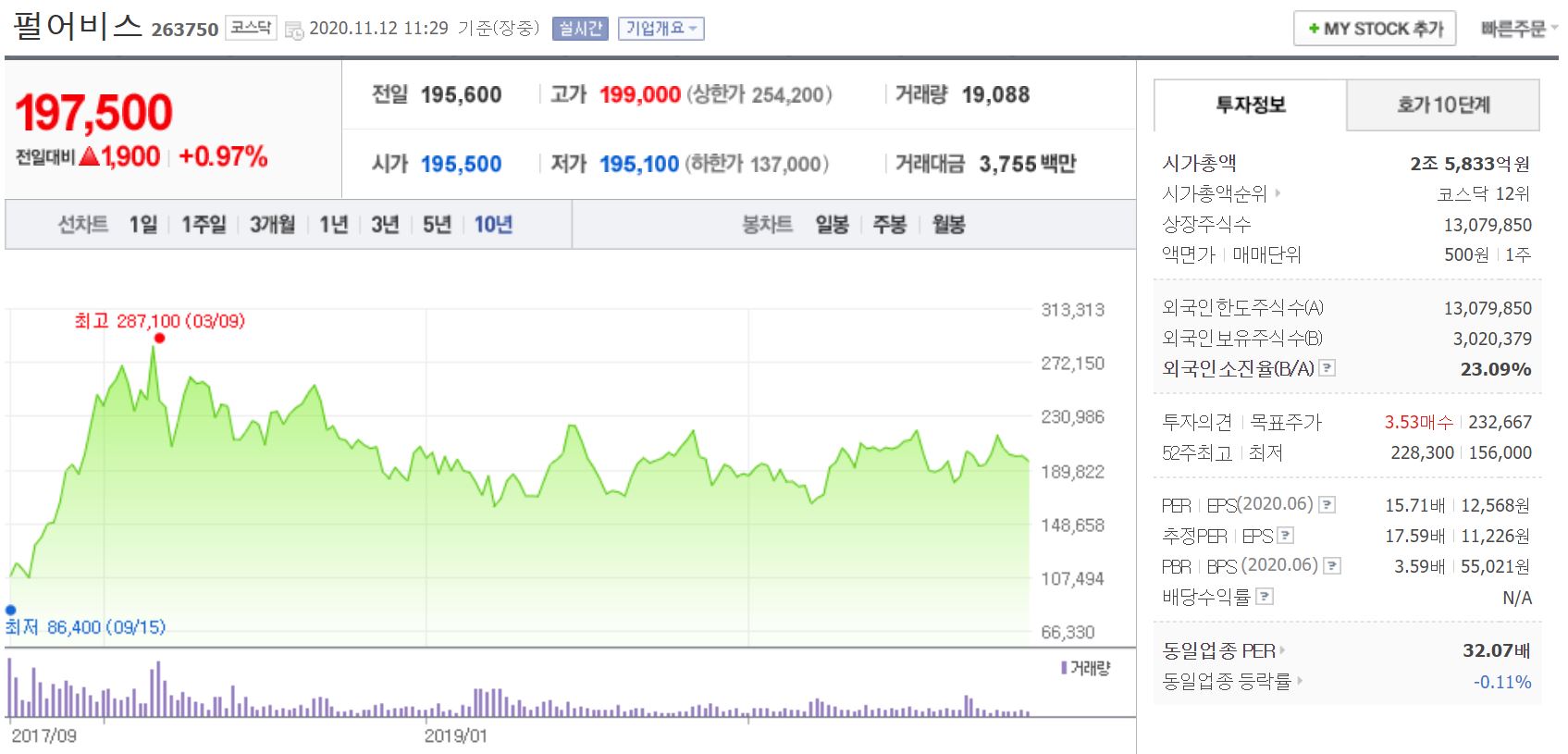1568x754 pixels.
Task: Click the blue 최저 86,400 low marker dot
Action: point(10,610)
